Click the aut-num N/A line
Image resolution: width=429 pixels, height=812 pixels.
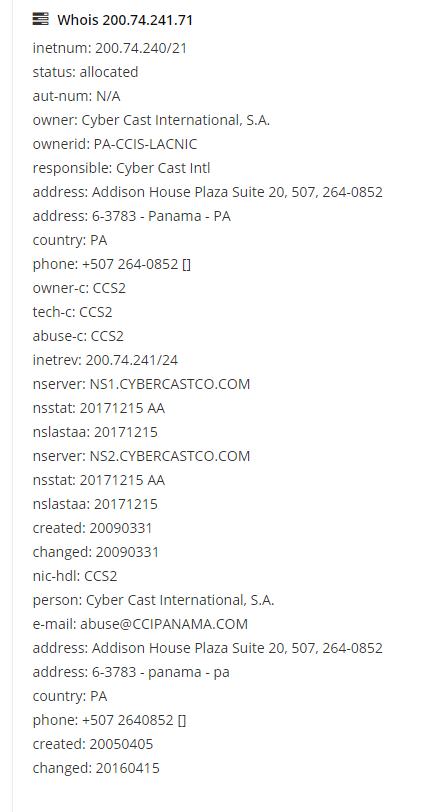tap(76, 96)
